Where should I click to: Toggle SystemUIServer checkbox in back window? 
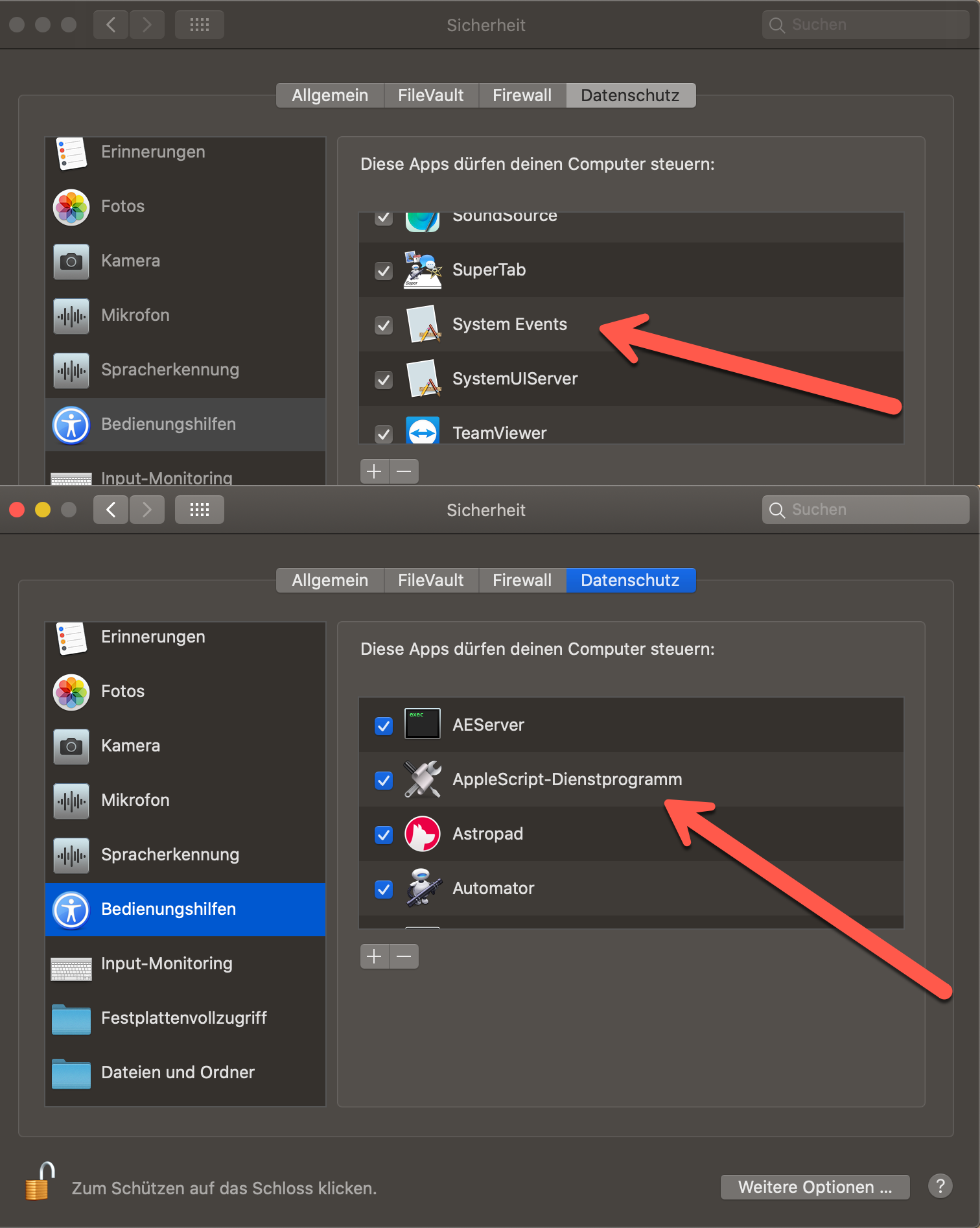coord(384,379)
